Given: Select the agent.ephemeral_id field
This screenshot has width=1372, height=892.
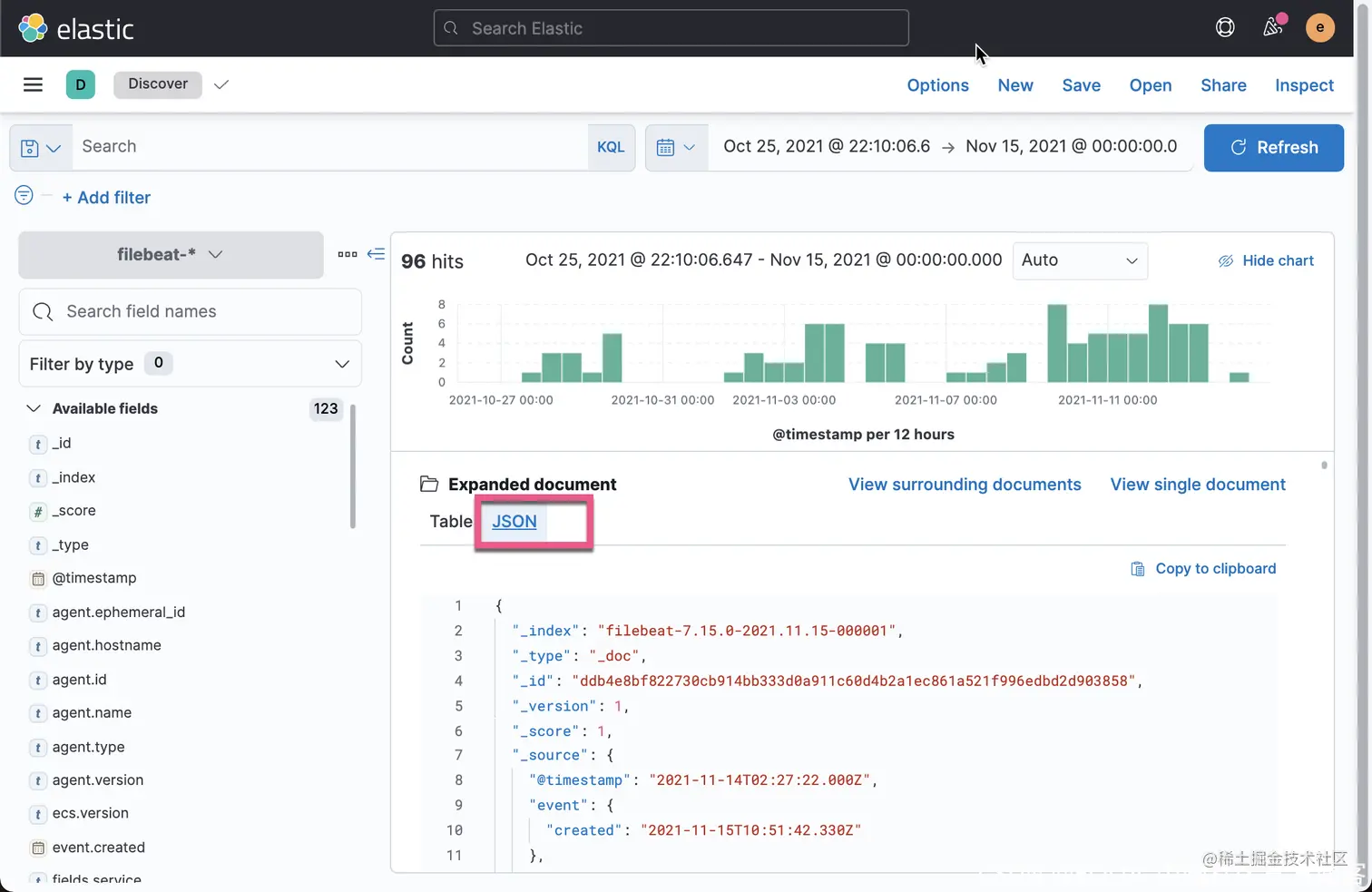Looking at the screenshot, I should [118, 613].
